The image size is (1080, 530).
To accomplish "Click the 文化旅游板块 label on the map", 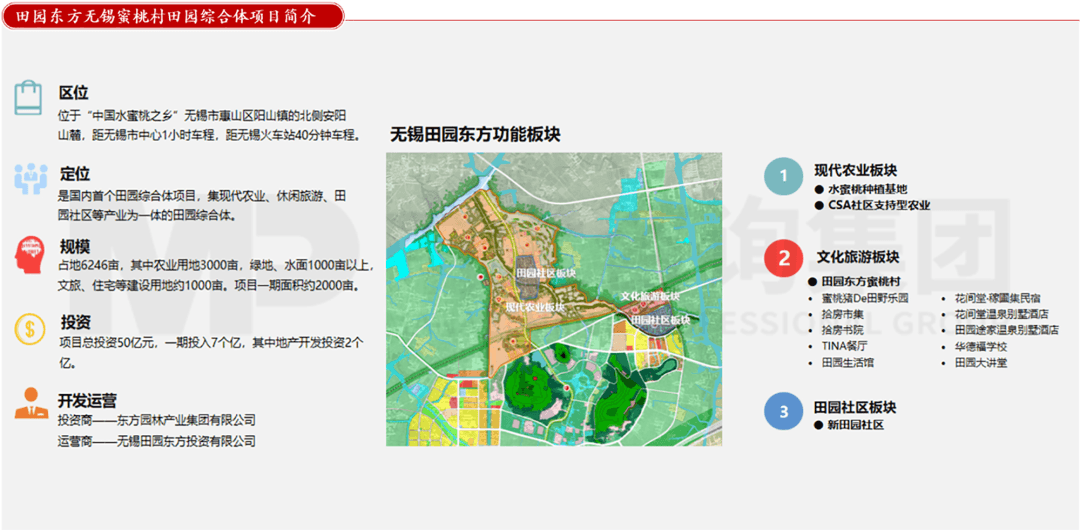I will pyautogui.click(x=650, y=296).
